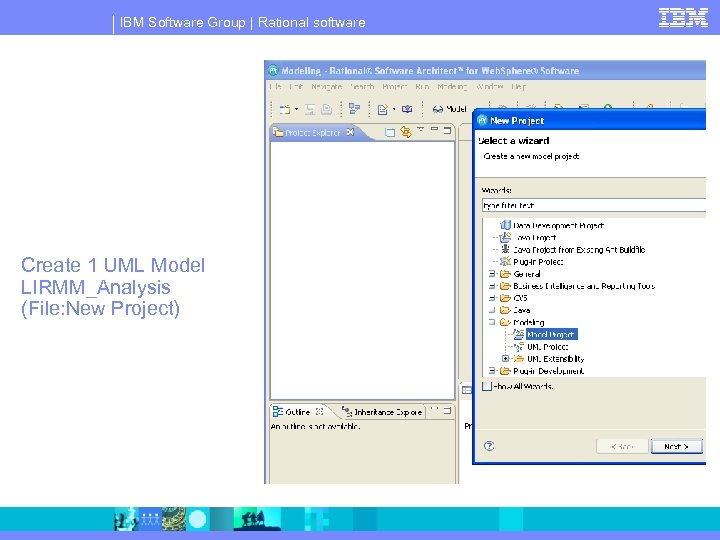Open the Edit menu
The height and width of the screenshot is (540, 720).
tap(296, 86)
